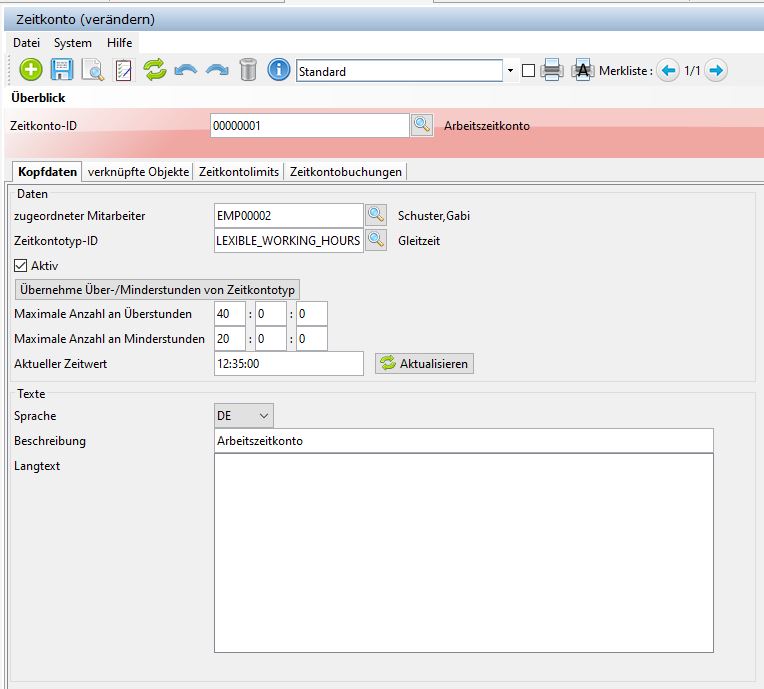Uncheck the Aktiv checkbox

(x=21, y=266)
